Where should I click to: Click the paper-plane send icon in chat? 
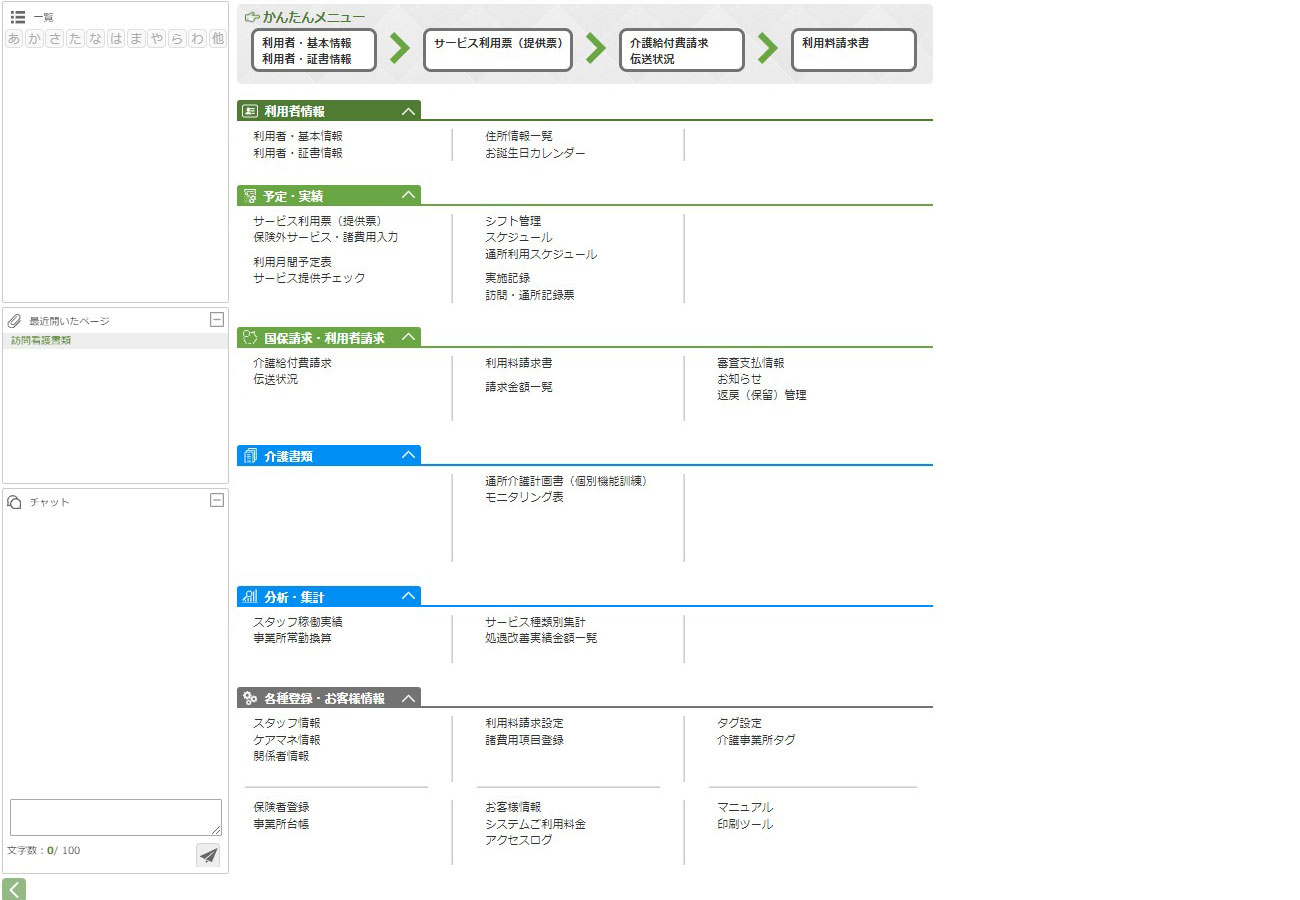coord(208,855)
